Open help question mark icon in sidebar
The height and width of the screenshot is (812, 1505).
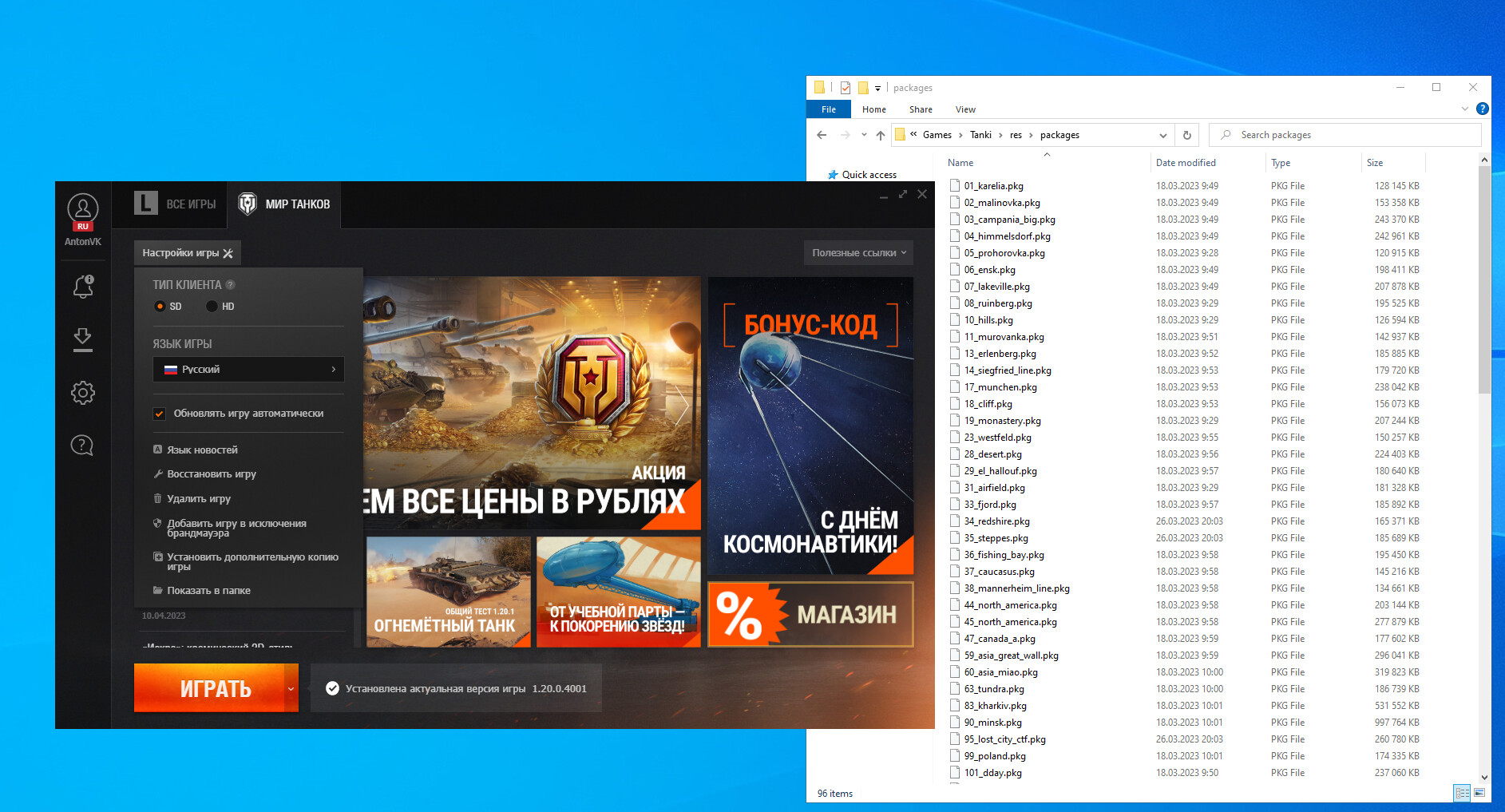point(82,446)
